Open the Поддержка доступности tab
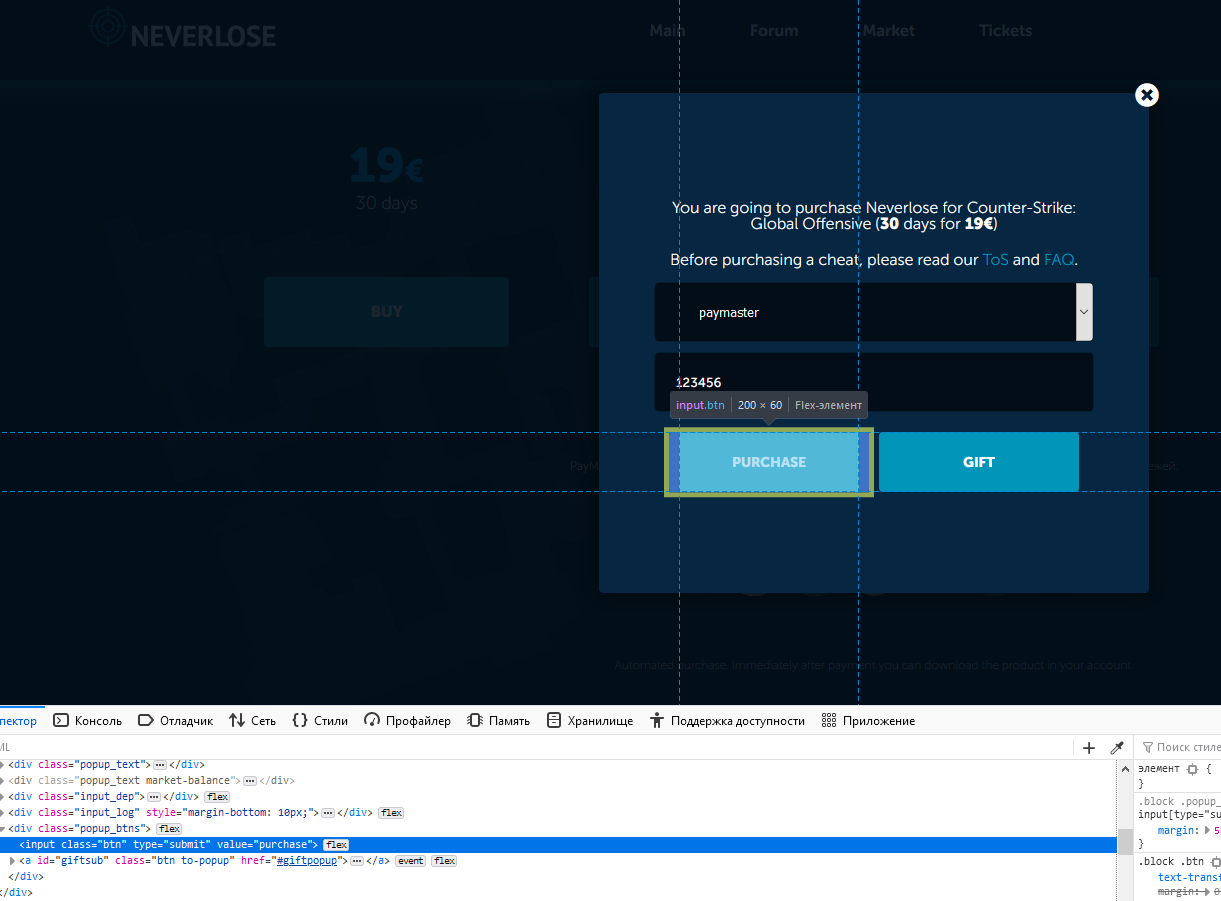 [727, 720]
